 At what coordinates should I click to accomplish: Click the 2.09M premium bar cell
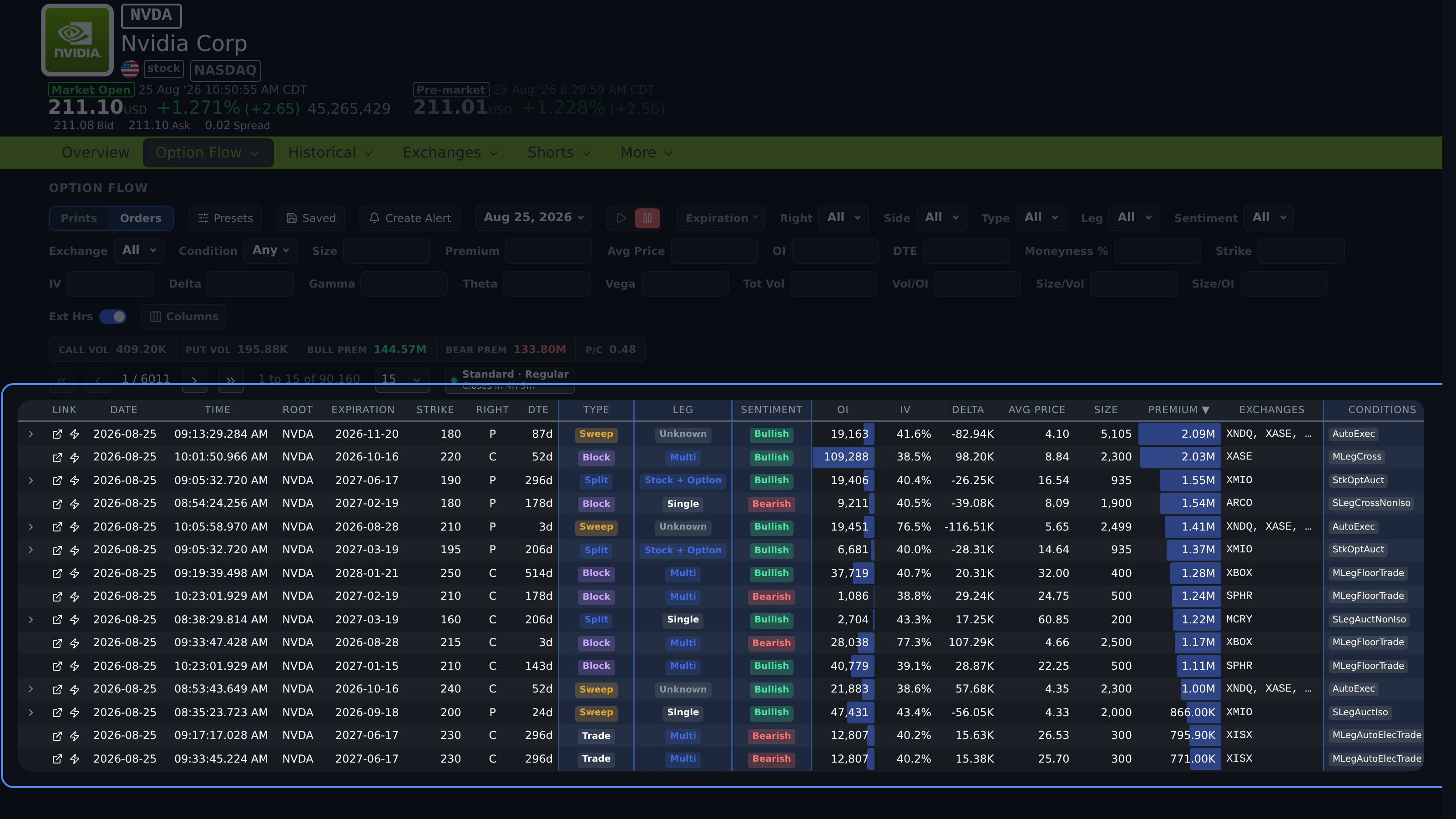click(x=1180, y=434)
